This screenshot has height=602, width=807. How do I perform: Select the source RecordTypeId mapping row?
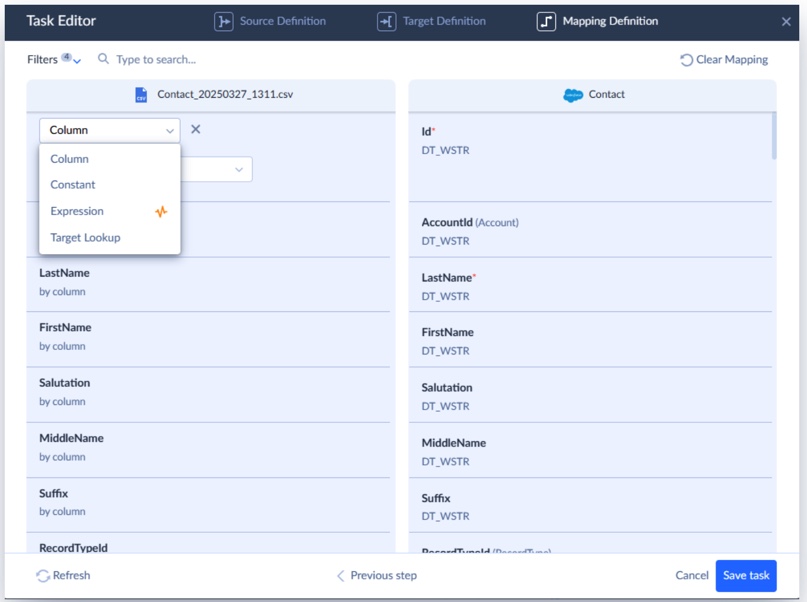tap(208, 544)
